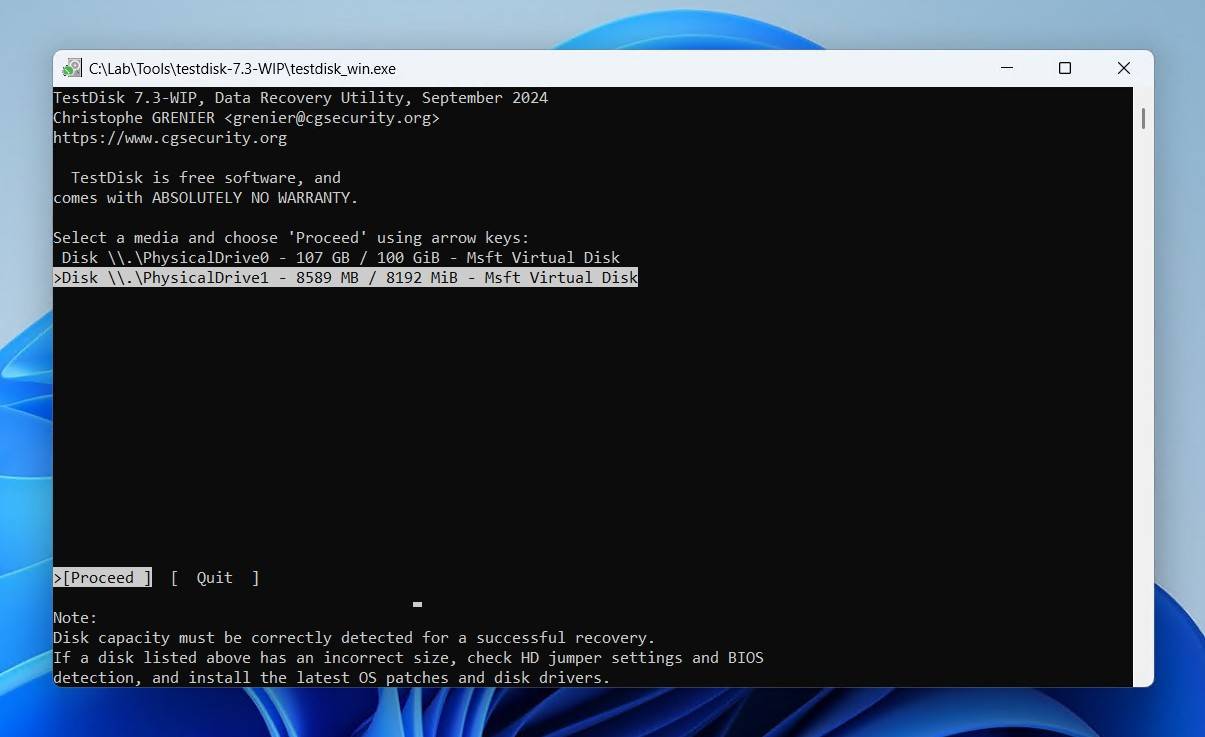Screen dimensions: 1205x737
Task: Close the TestDisk console window
Action: 1124,68
